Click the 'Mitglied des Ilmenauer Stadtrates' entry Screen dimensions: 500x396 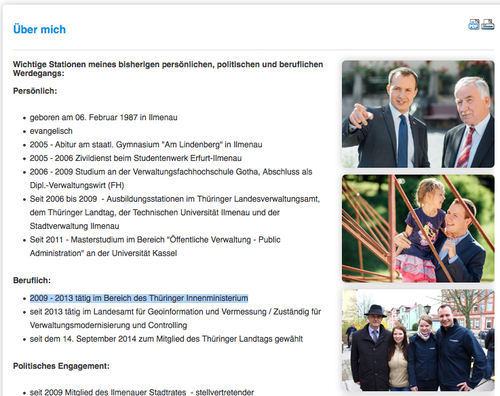point(142,392)
